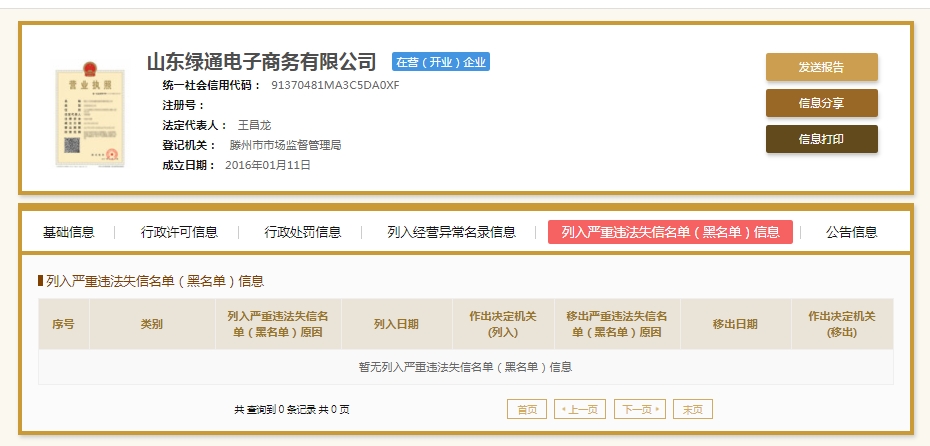
Task: Jump to last page with 末页
Action: coord(693,409)
